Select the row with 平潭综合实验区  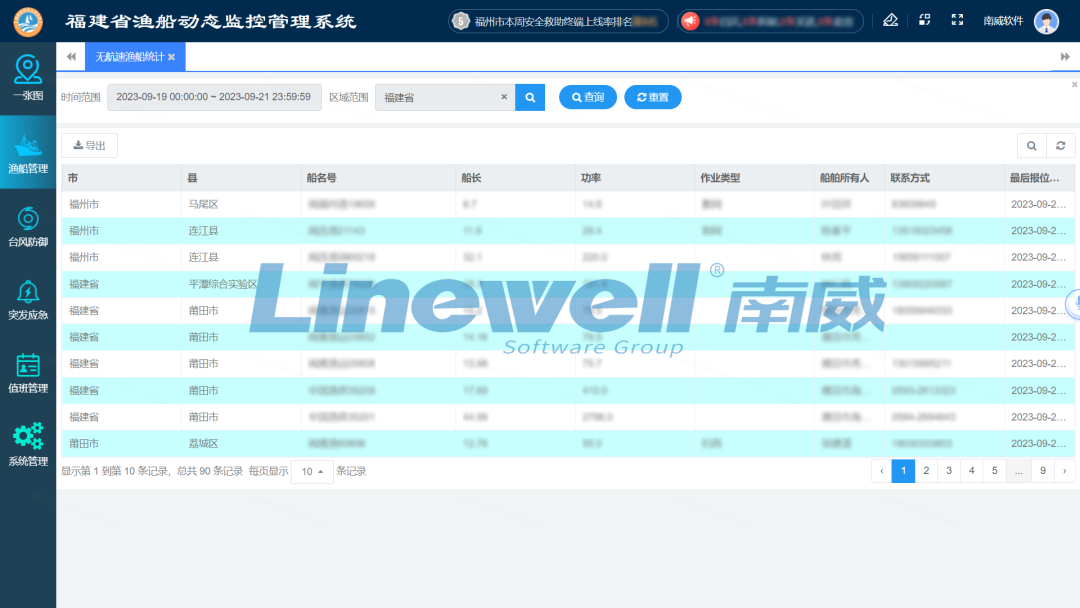568,284
